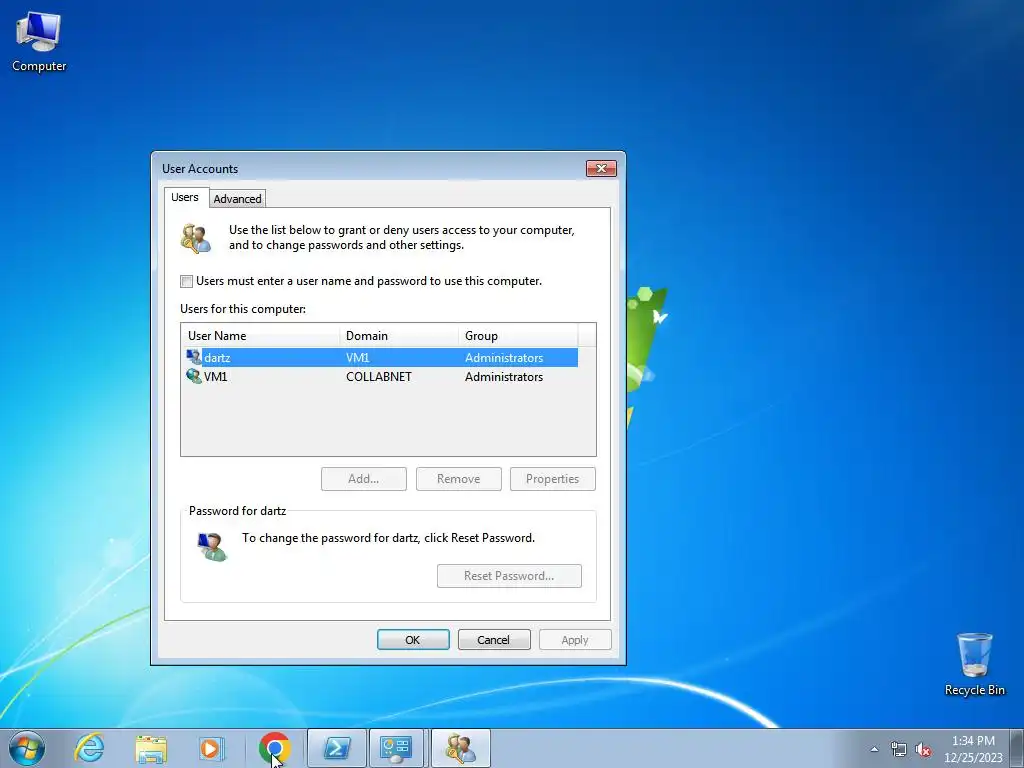The image size is (1024, 768).
Task: Click Administrators group in VM1 row
Action: click(x=504, y=377)
